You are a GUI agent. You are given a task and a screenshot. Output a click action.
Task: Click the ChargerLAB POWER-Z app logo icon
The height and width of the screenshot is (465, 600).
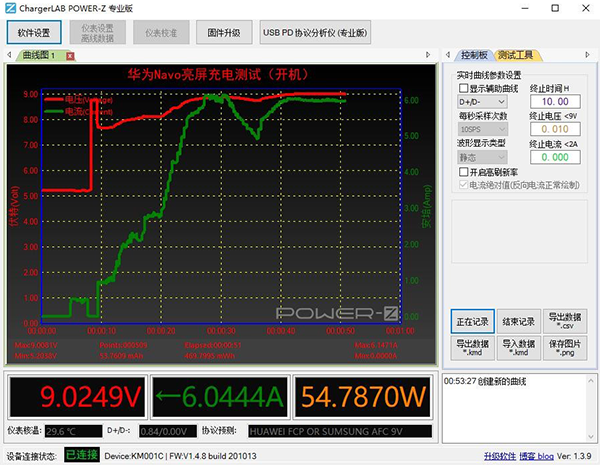coord(9,8)
